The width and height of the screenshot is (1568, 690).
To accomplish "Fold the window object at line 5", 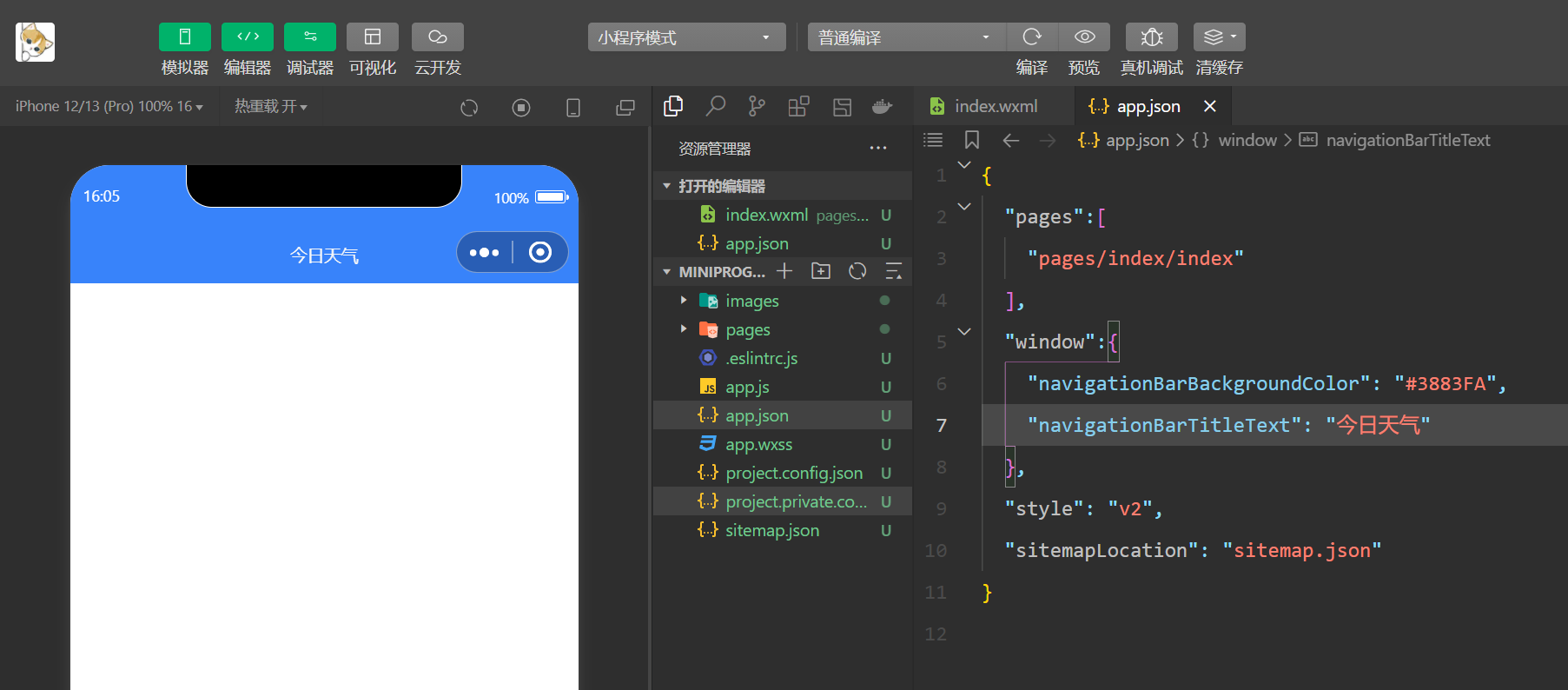I will coord(964,331).
